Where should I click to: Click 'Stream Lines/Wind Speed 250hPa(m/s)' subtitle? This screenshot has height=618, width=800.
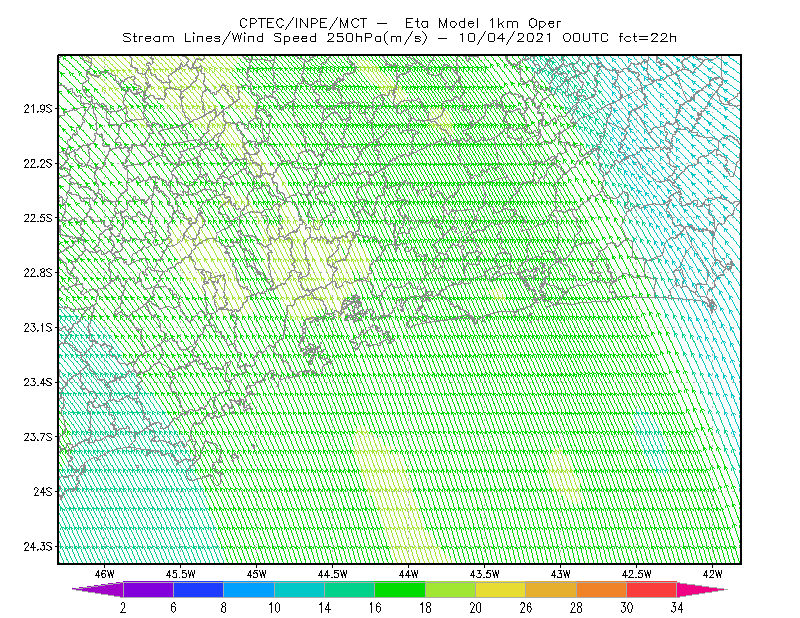275,38
